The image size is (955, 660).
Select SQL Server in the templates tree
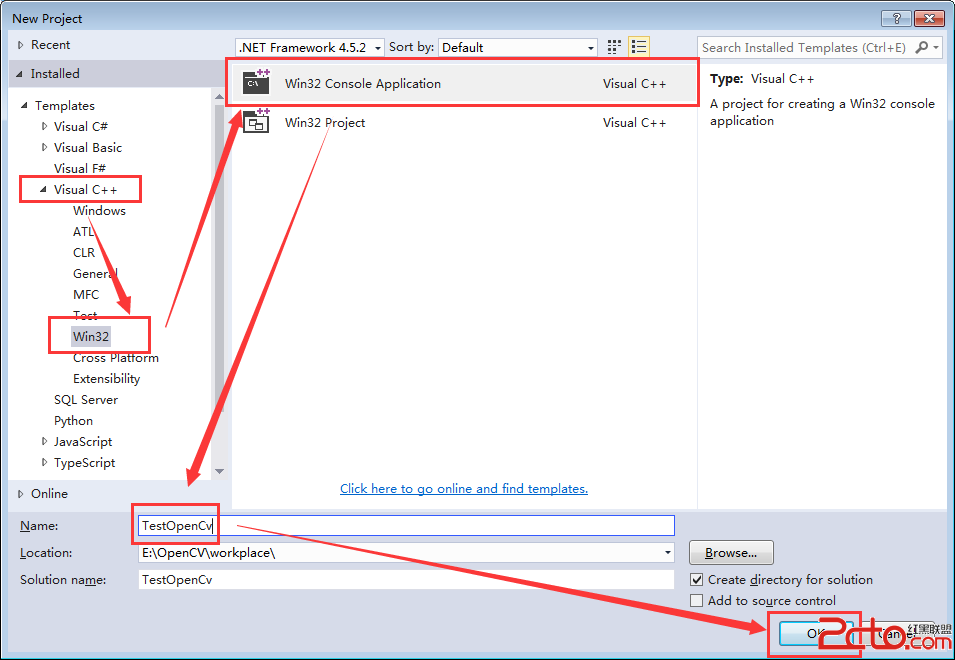tap(86, 400)
